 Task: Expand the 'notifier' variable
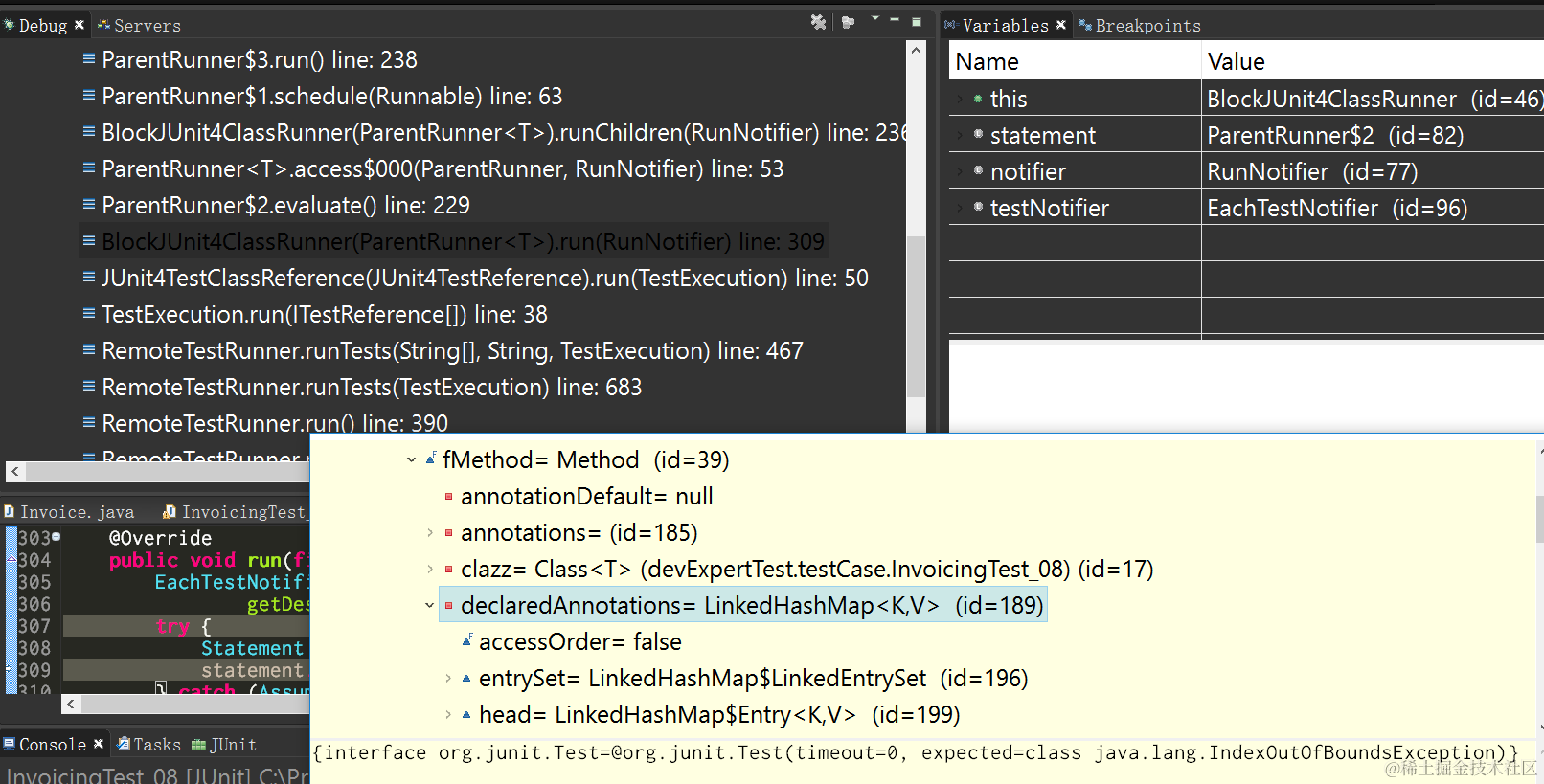[961, 171]
